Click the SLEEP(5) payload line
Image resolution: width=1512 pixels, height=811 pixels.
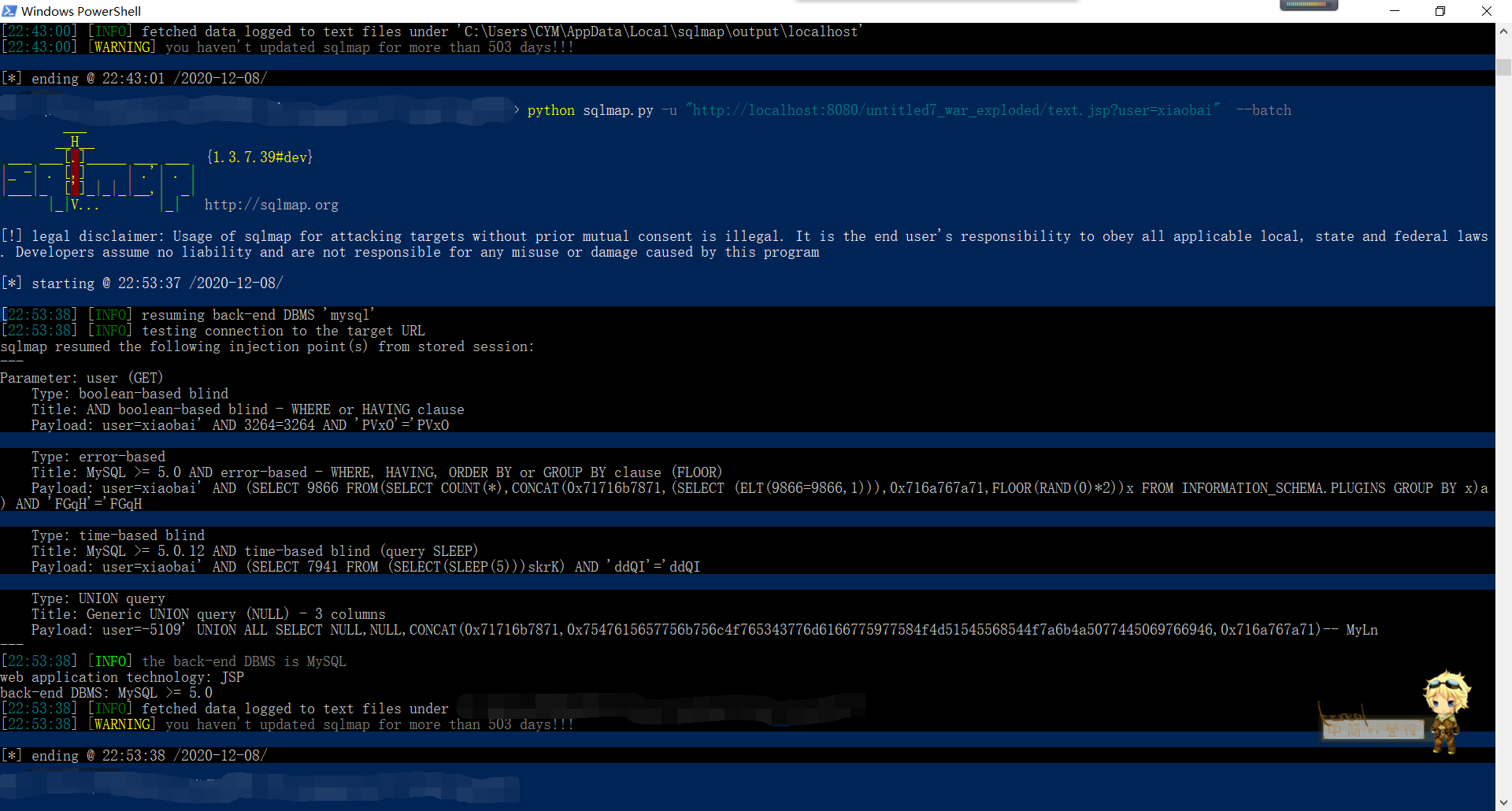coord(366,567)
